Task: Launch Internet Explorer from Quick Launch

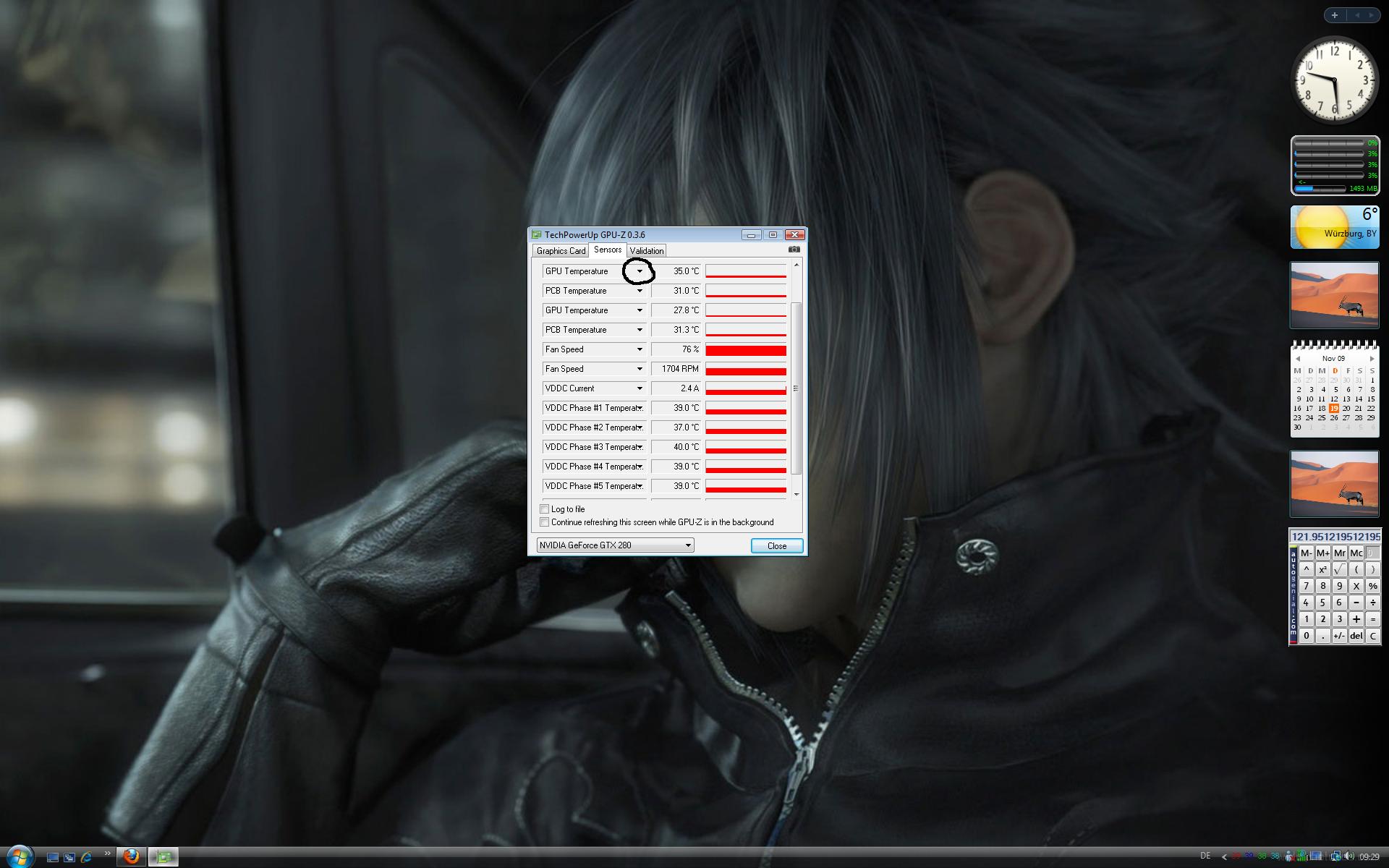Action: click(86, 857)
